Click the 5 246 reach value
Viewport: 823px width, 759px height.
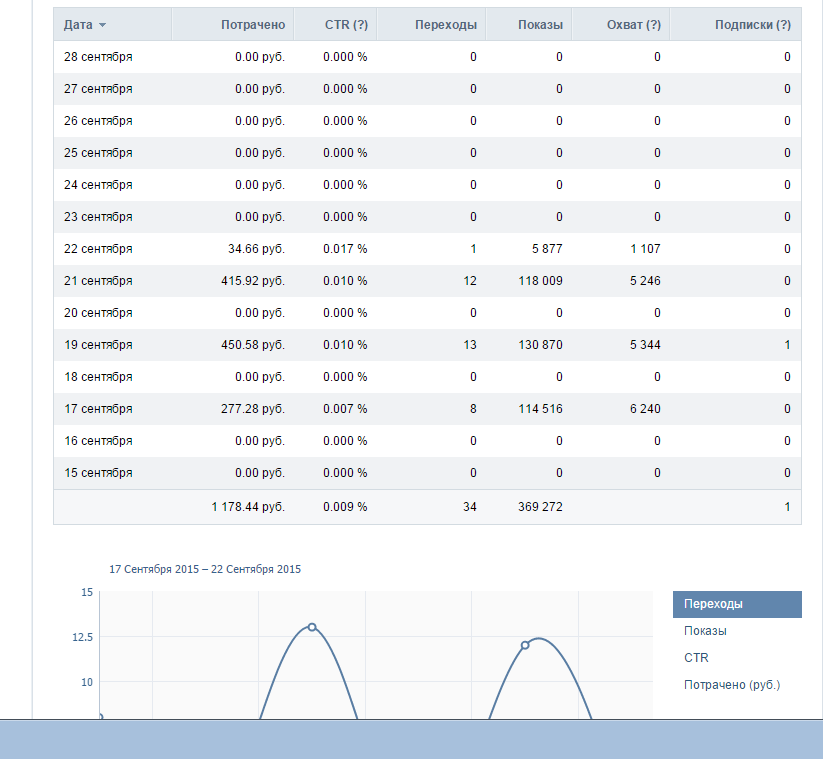tap(646, 281)
